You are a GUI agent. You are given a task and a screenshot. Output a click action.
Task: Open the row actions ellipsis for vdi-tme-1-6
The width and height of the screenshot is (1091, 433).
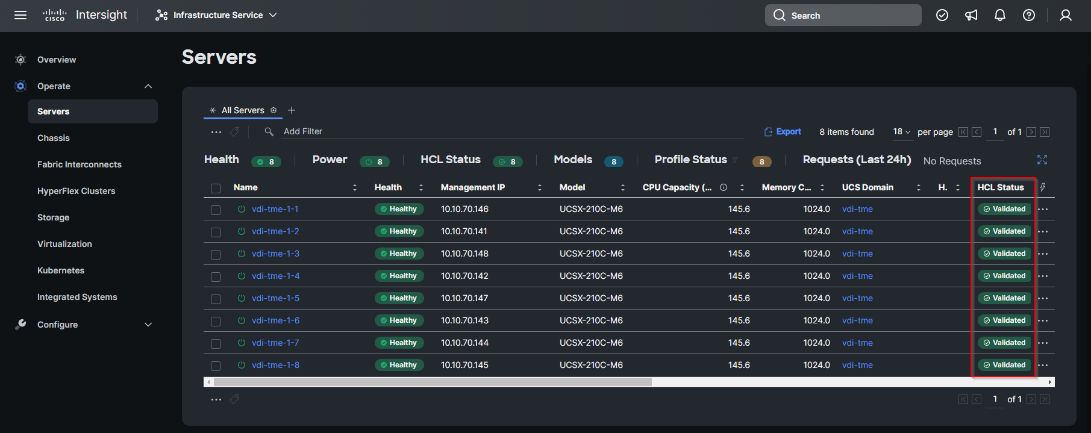(1042, 320)
